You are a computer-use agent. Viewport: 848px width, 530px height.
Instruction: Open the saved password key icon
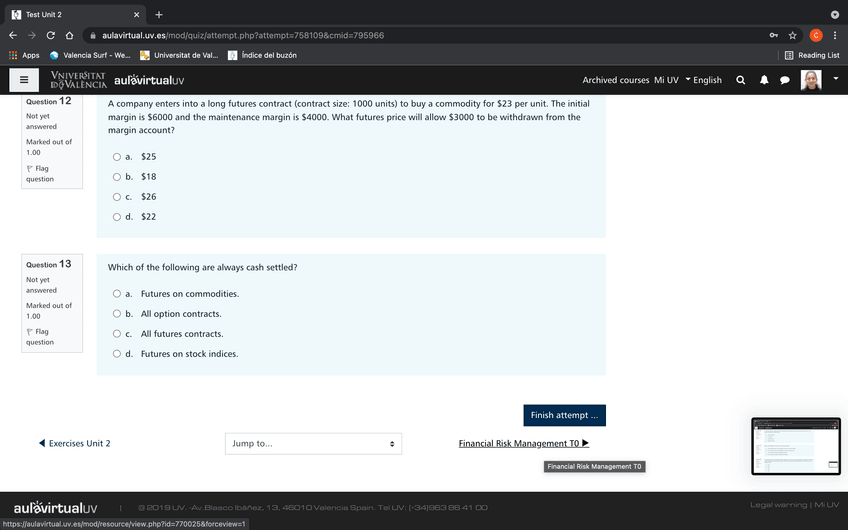pyautogui.click(x=774, y=35)
